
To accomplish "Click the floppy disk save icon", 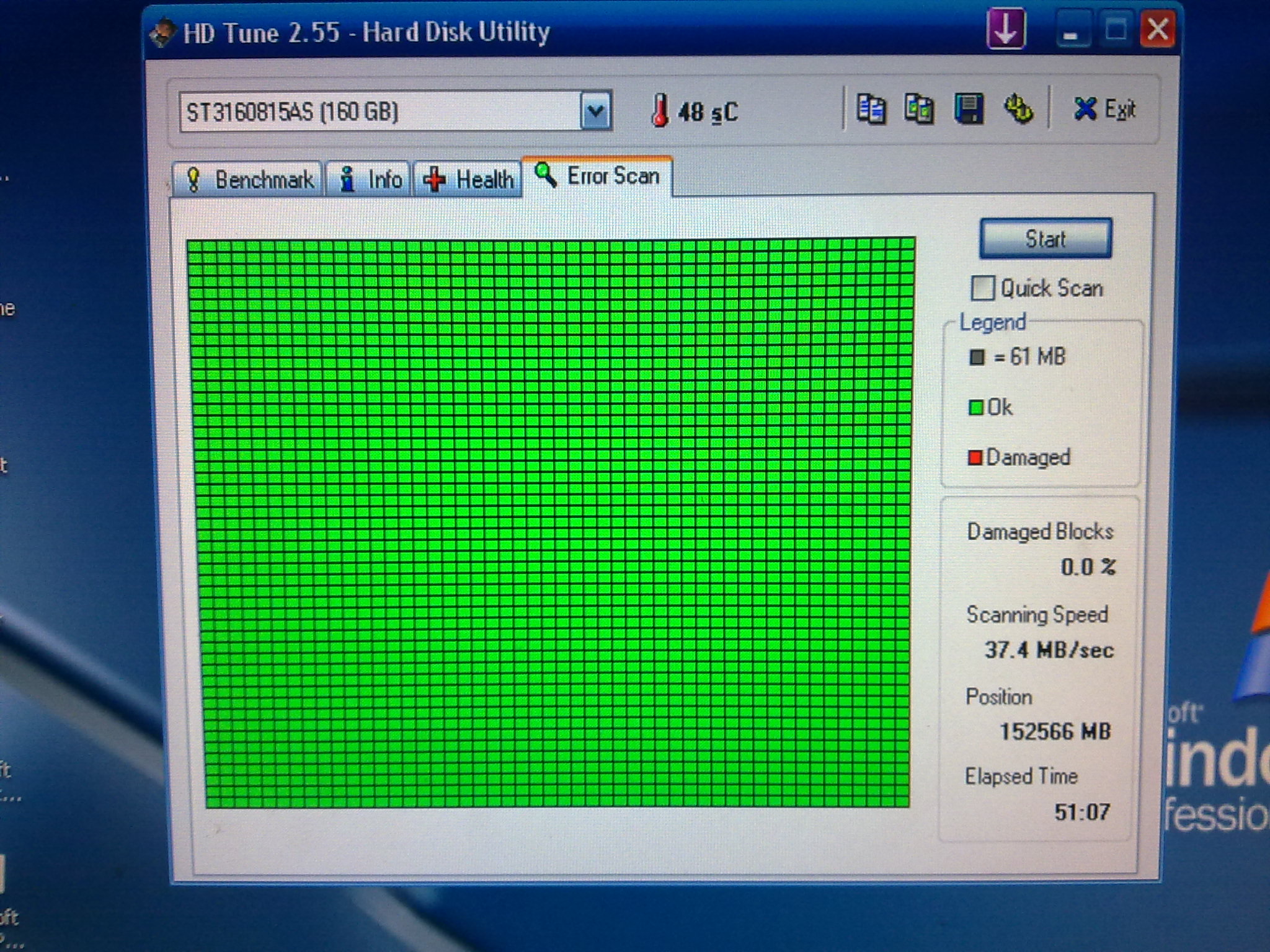I will (x=968, y=110).
